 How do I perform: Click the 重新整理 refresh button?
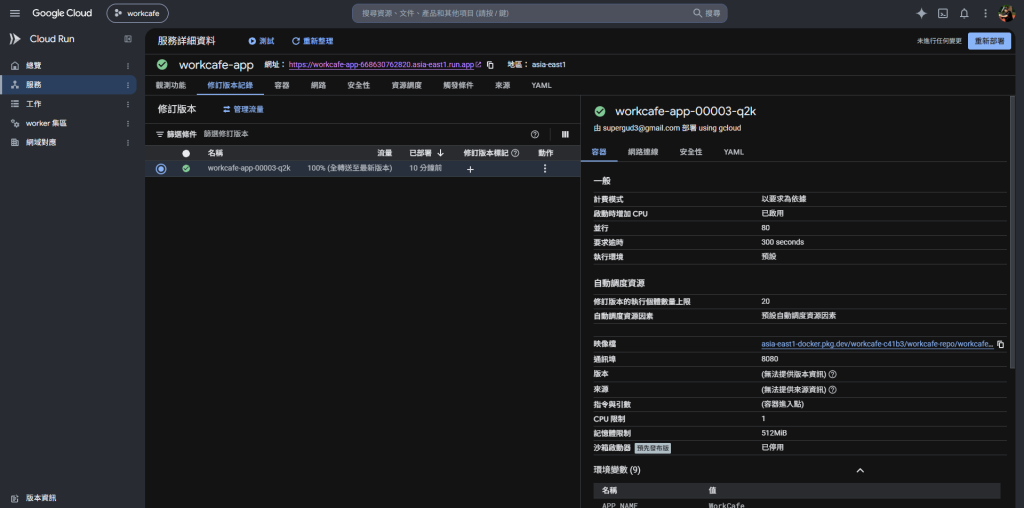click(312, 41)
